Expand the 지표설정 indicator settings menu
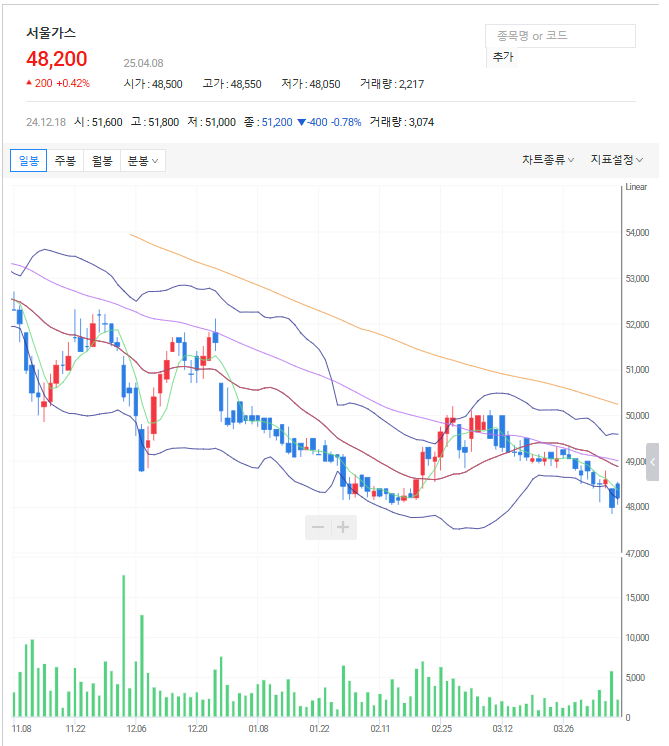The height and width of the screenshot is (746, 669). 617,160
